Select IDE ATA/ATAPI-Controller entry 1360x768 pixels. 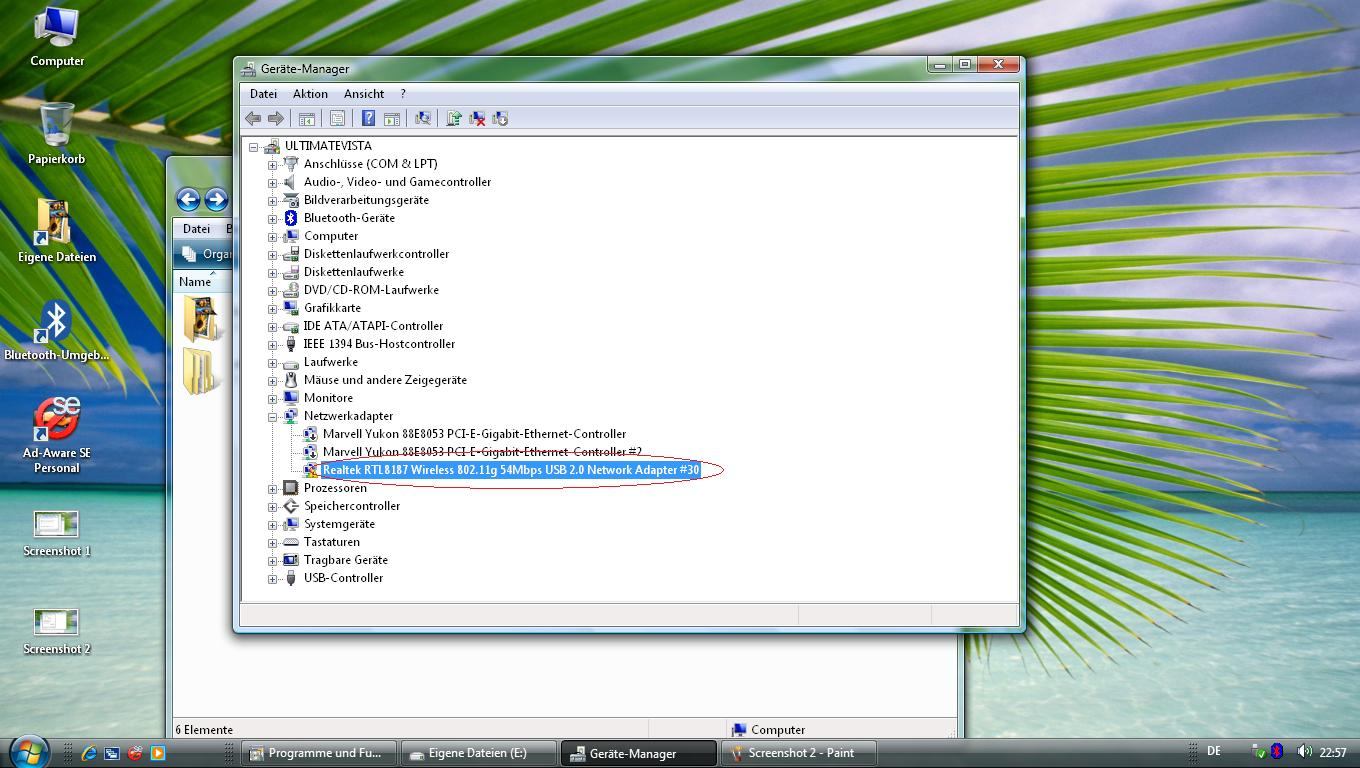(x=373, y=326)
